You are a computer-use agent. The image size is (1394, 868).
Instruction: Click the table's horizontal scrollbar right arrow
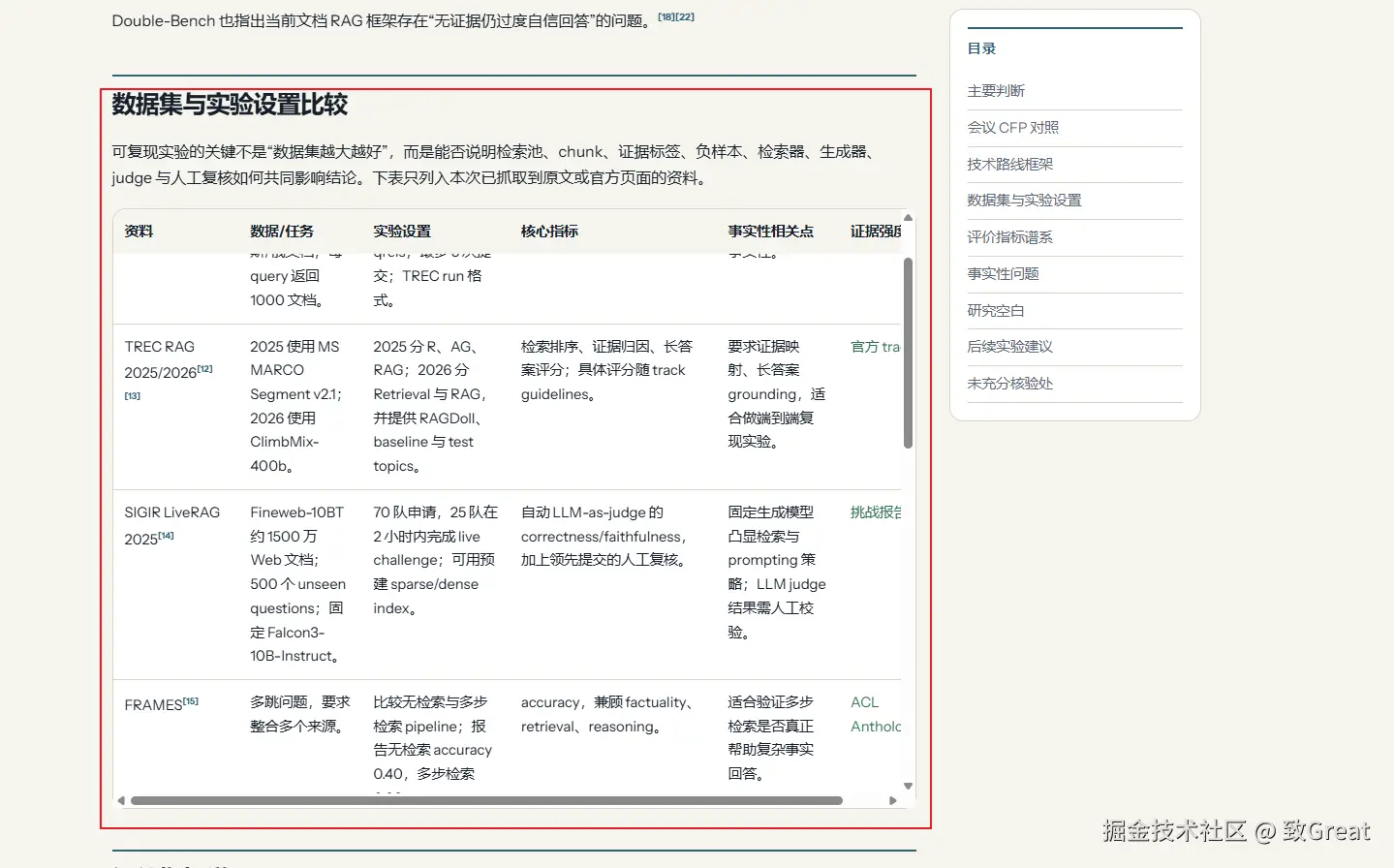(893, 801)
